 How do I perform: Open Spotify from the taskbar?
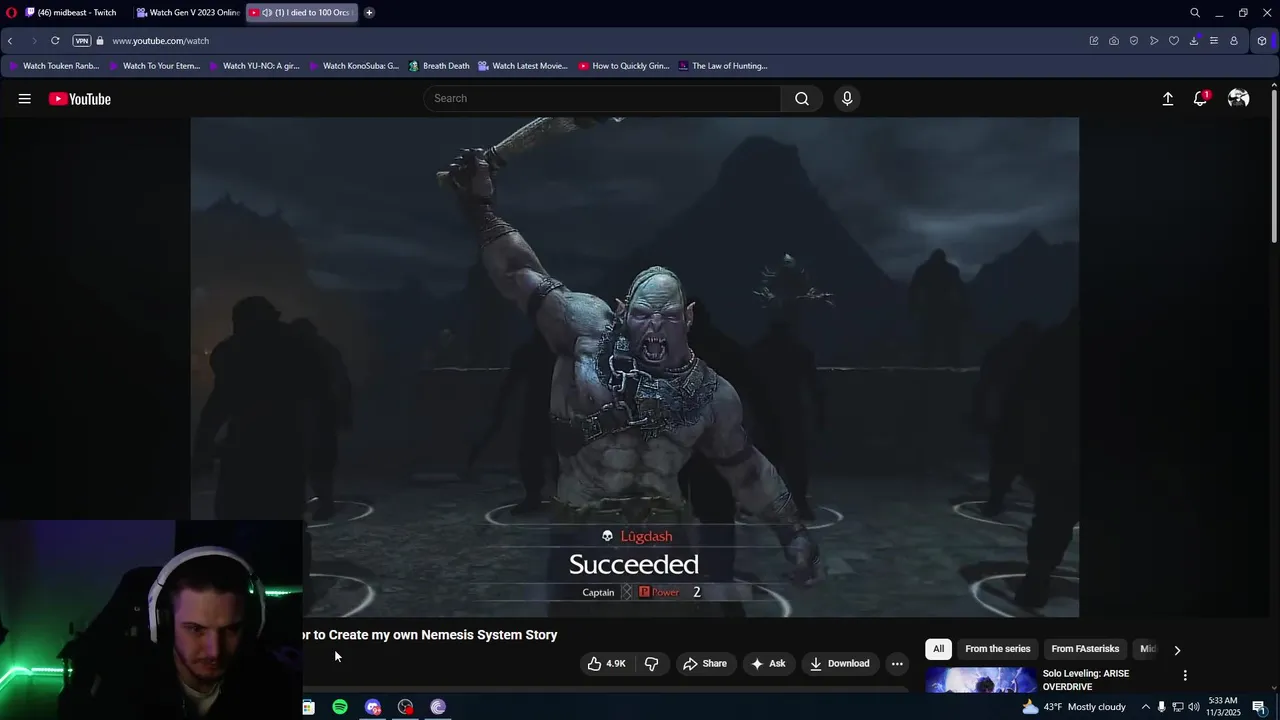(340, 707)
